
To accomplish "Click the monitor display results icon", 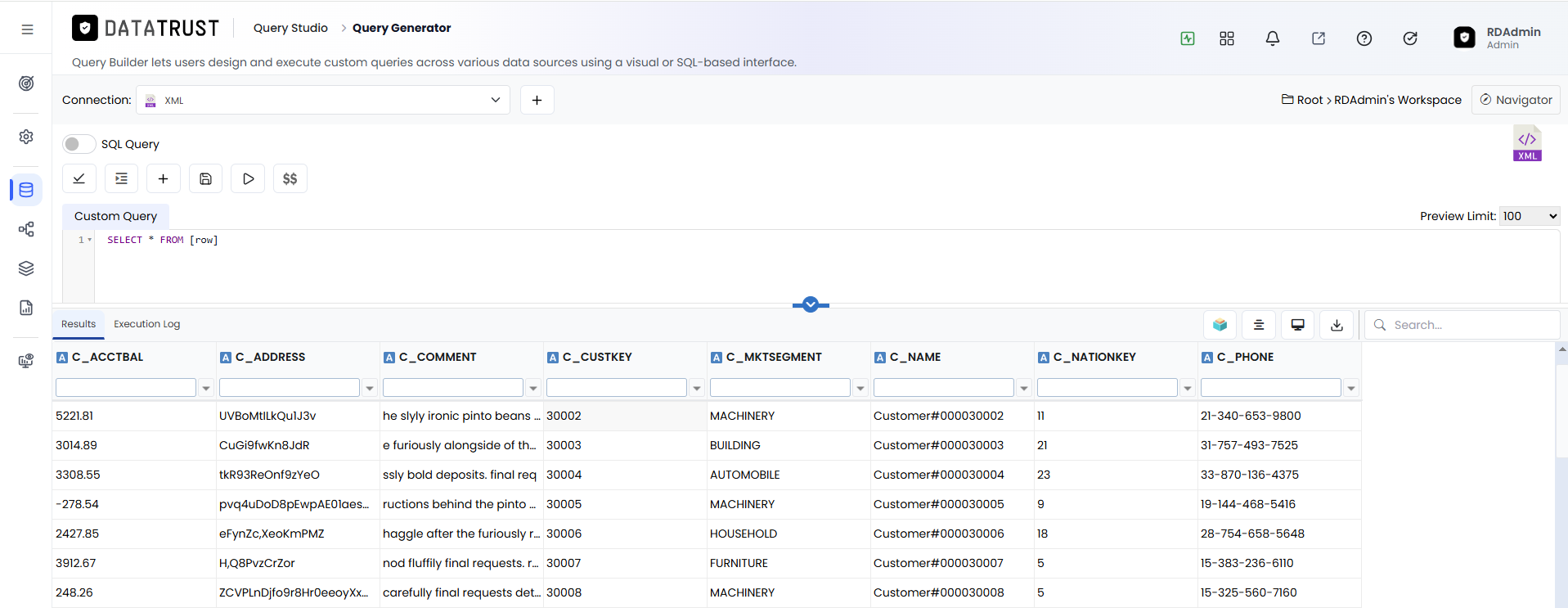I will coord(1297,325).
